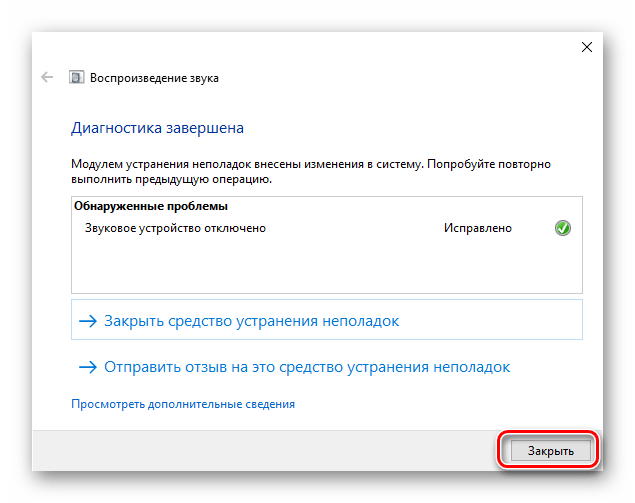The width and height of the screenshot is (635, 503).
Task: Select Закрыть средство устранения неполадок
Action: (x=327, y=320)
